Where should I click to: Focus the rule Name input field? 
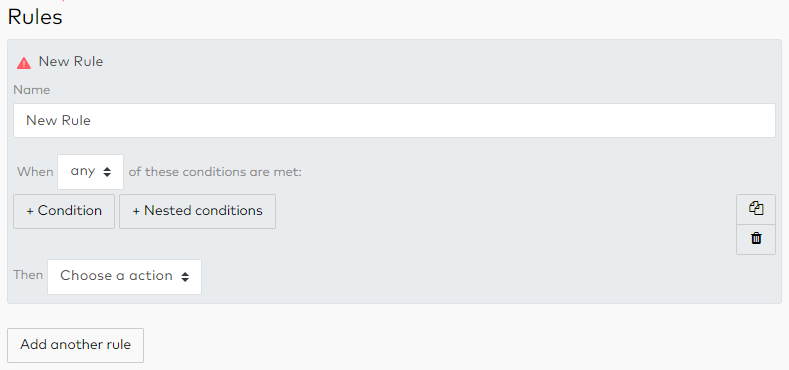point(394,120)
